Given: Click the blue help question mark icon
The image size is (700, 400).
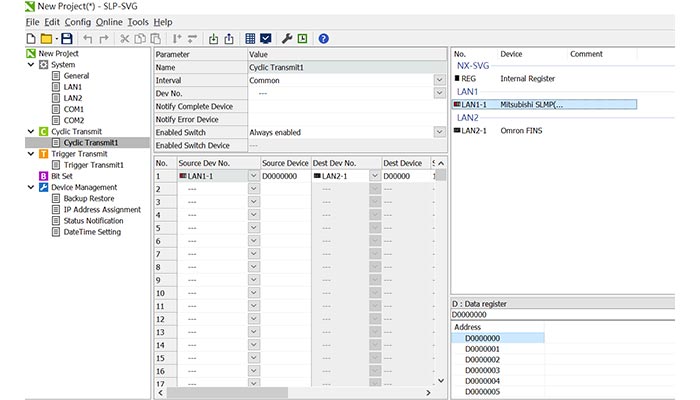Looking at the screenshot, I should (323, 39).
